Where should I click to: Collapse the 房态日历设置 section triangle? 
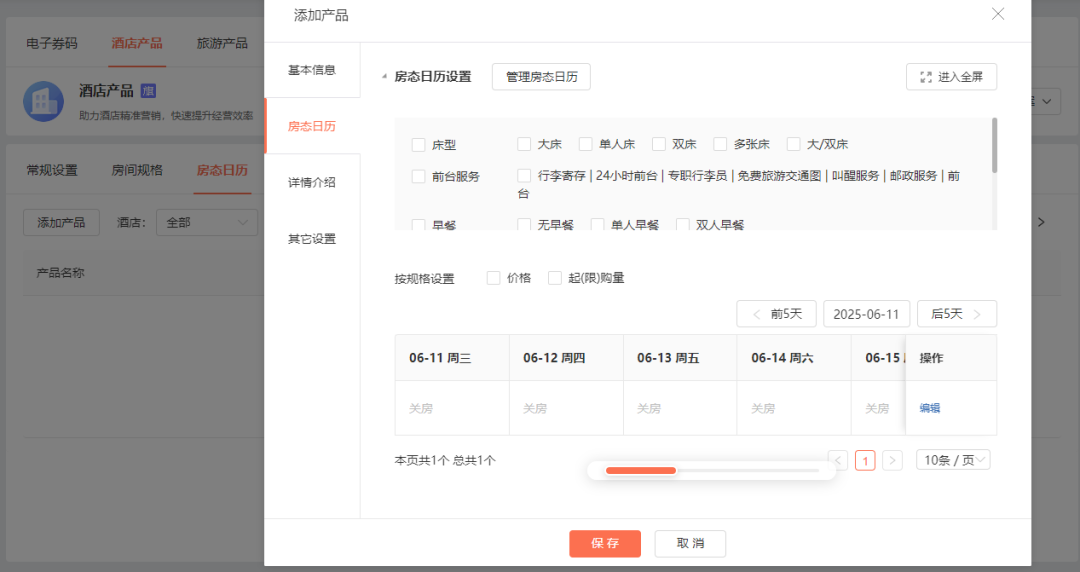coord(384,76)
